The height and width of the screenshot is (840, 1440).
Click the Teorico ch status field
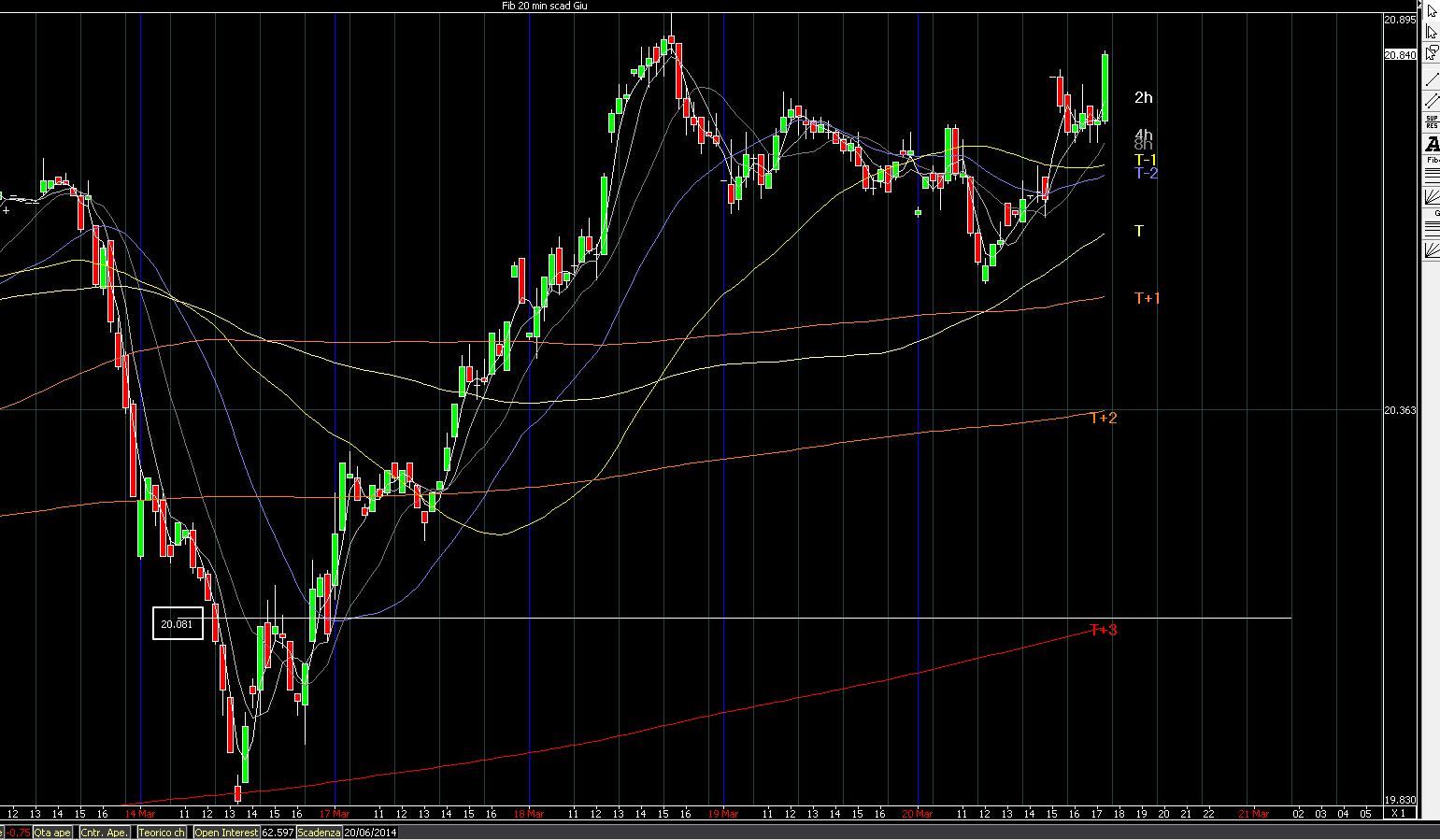[x=163, y=833]
